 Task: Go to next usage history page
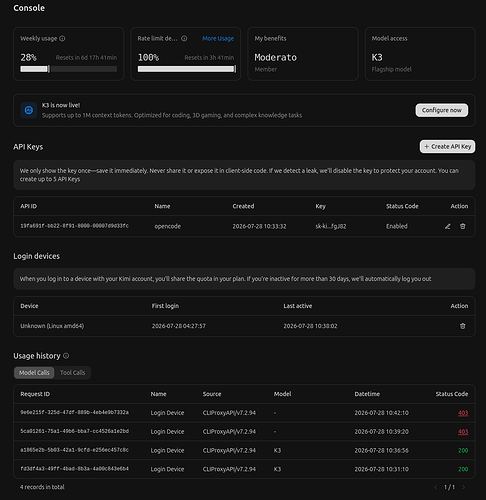pyautogui.click(x=463, y=487)
